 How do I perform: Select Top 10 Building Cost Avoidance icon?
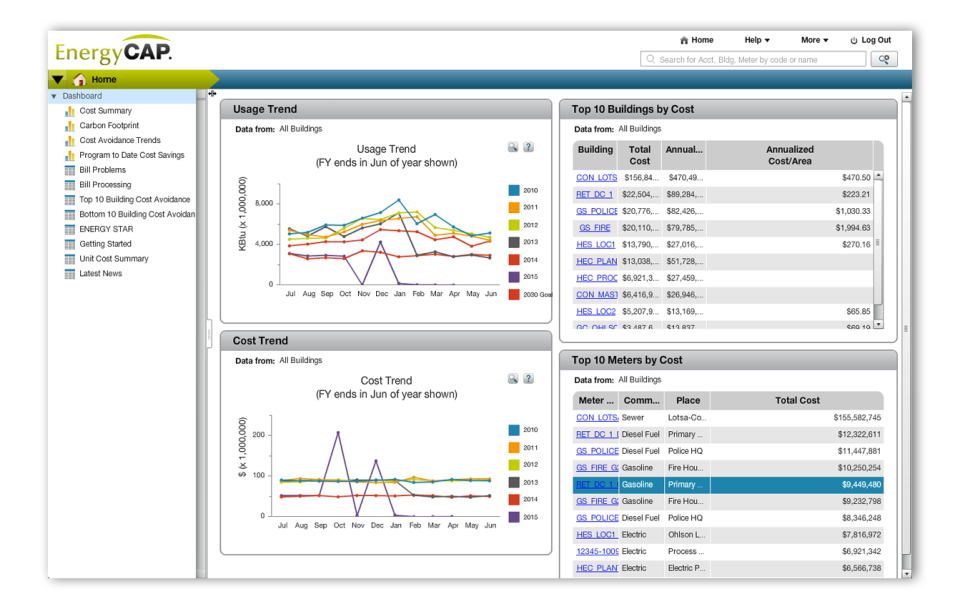70,200
